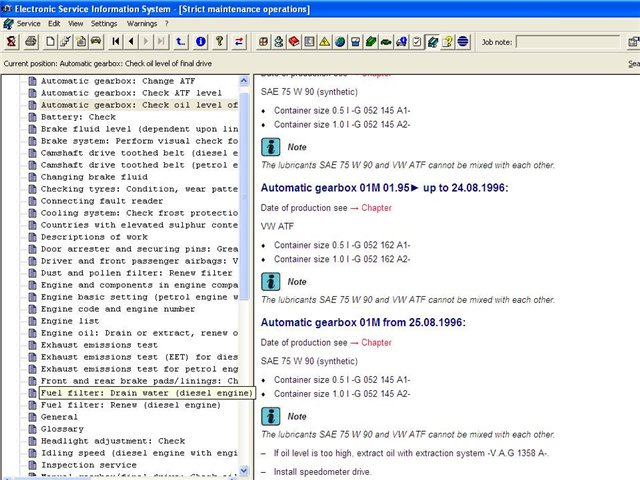Screen dimensions: 640x480
Task: Click the yellow warning triangle icon
Action: (x=324, y=42)
